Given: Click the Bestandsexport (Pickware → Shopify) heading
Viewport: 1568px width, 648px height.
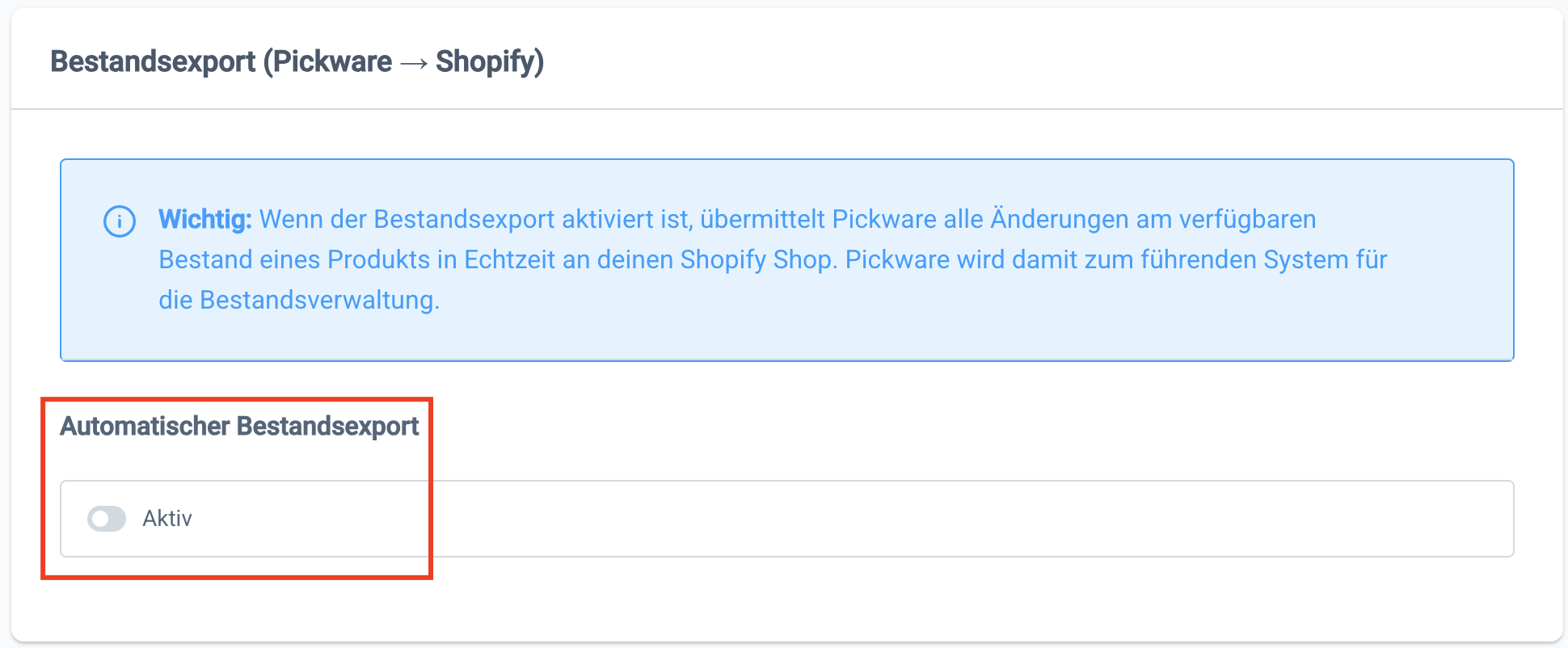Looking at the screenshot, I should point(297,61).
